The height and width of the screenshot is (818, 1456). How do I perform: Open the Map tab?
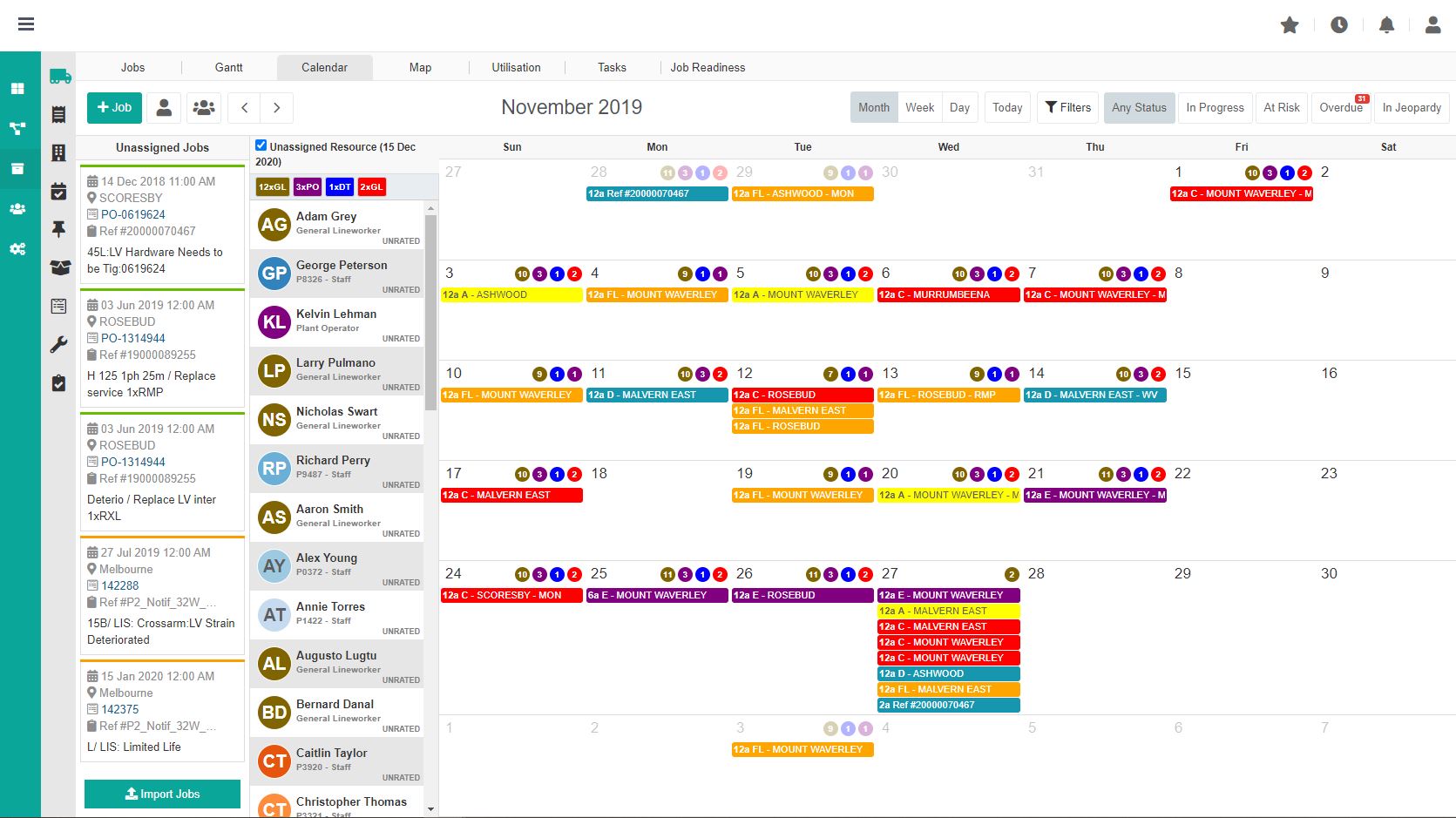[421, 67]
